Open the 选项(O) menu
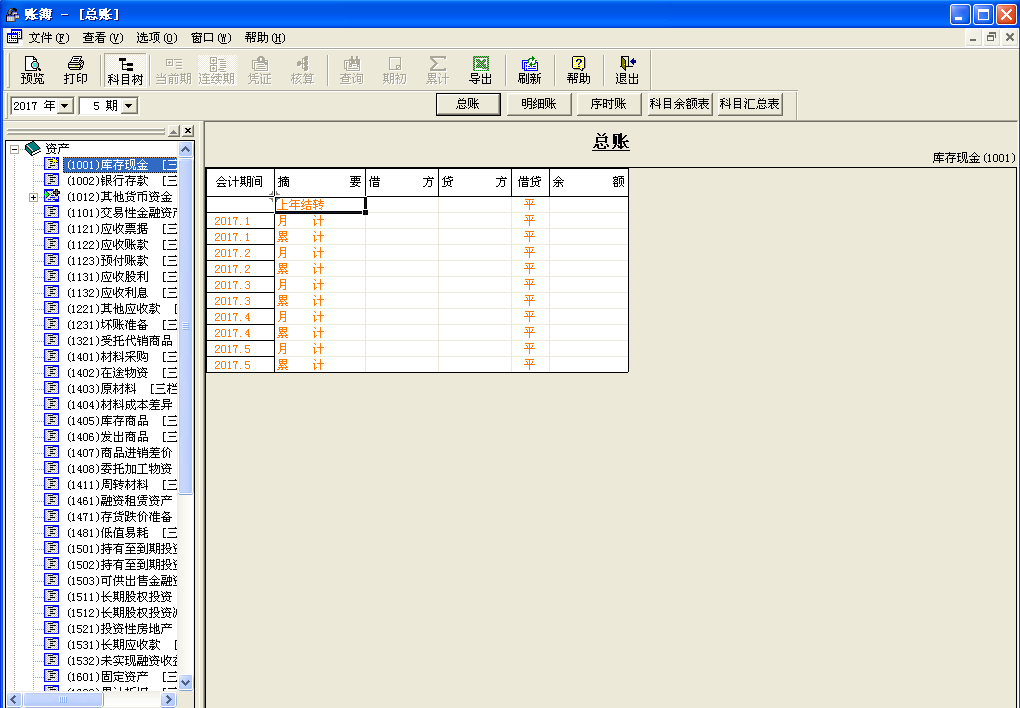Image resolution: width=1020 pixels, height=708 pixels. pos(157,38)
